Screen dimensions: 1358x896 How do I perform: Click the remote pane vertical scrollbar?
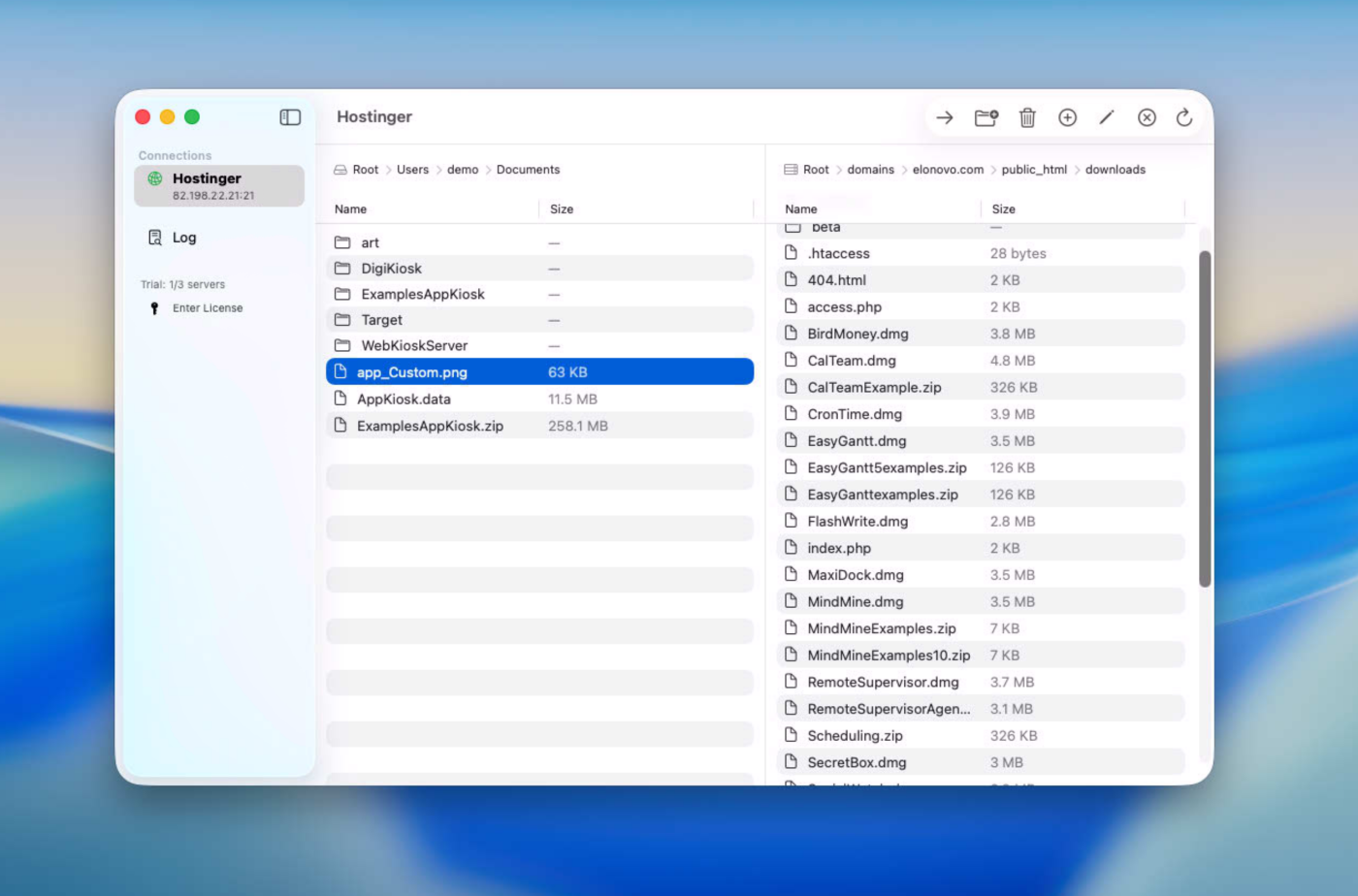1205,419
